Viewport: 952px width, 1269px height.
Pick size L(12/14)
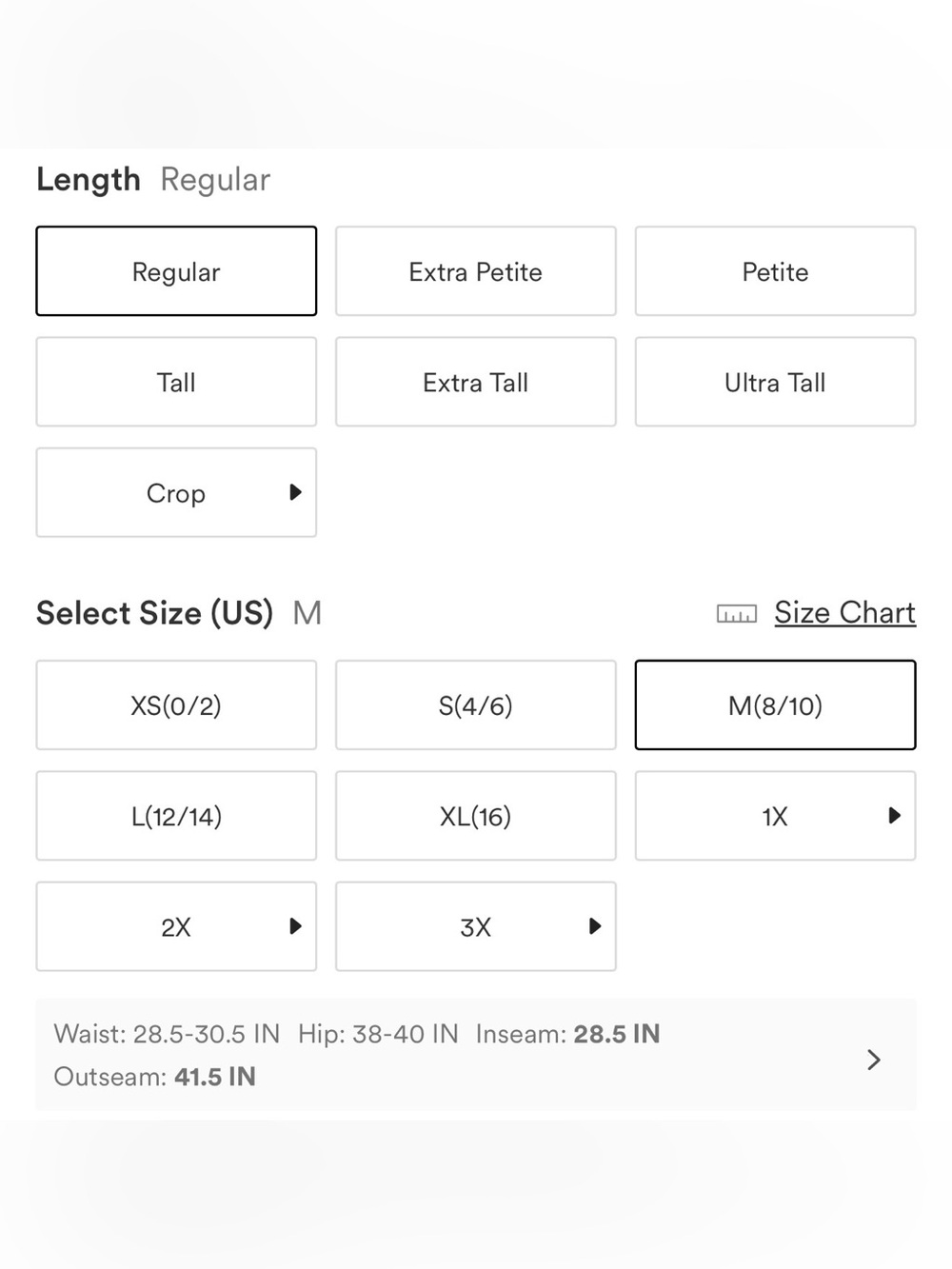pyautogui.click(x=176, y=816)
